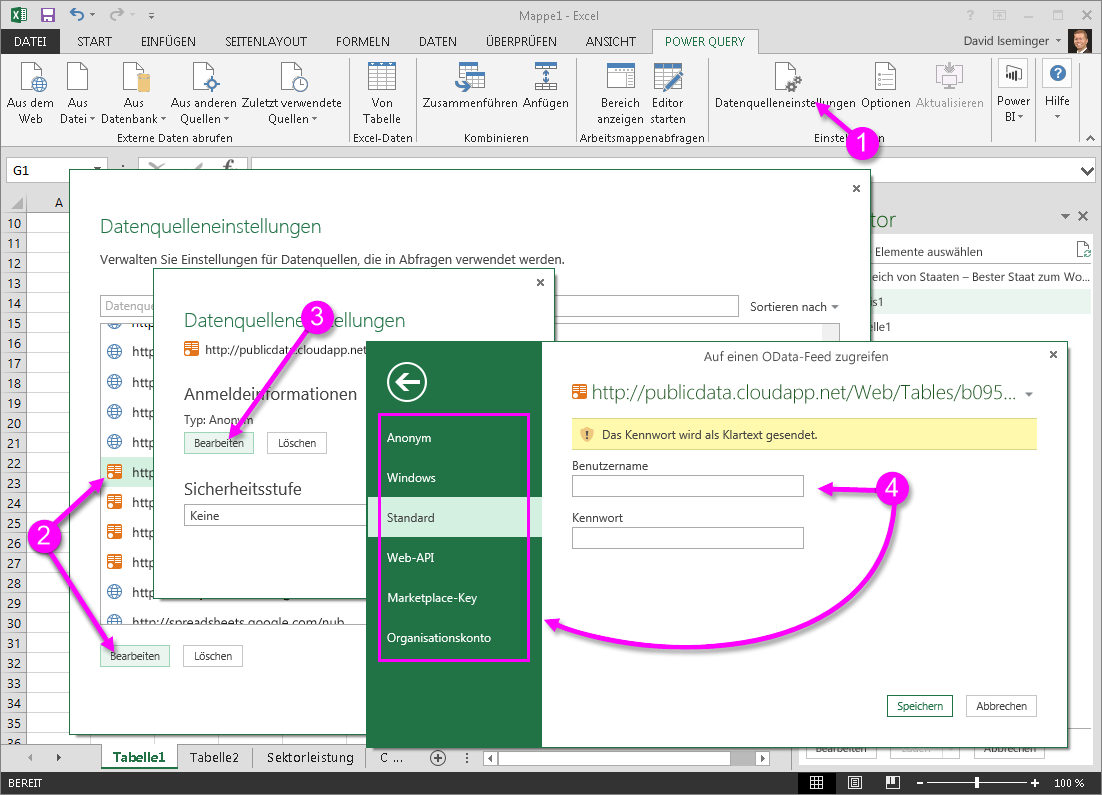
Task: Click Bearbeiten below the data source list
Action: 135,656
